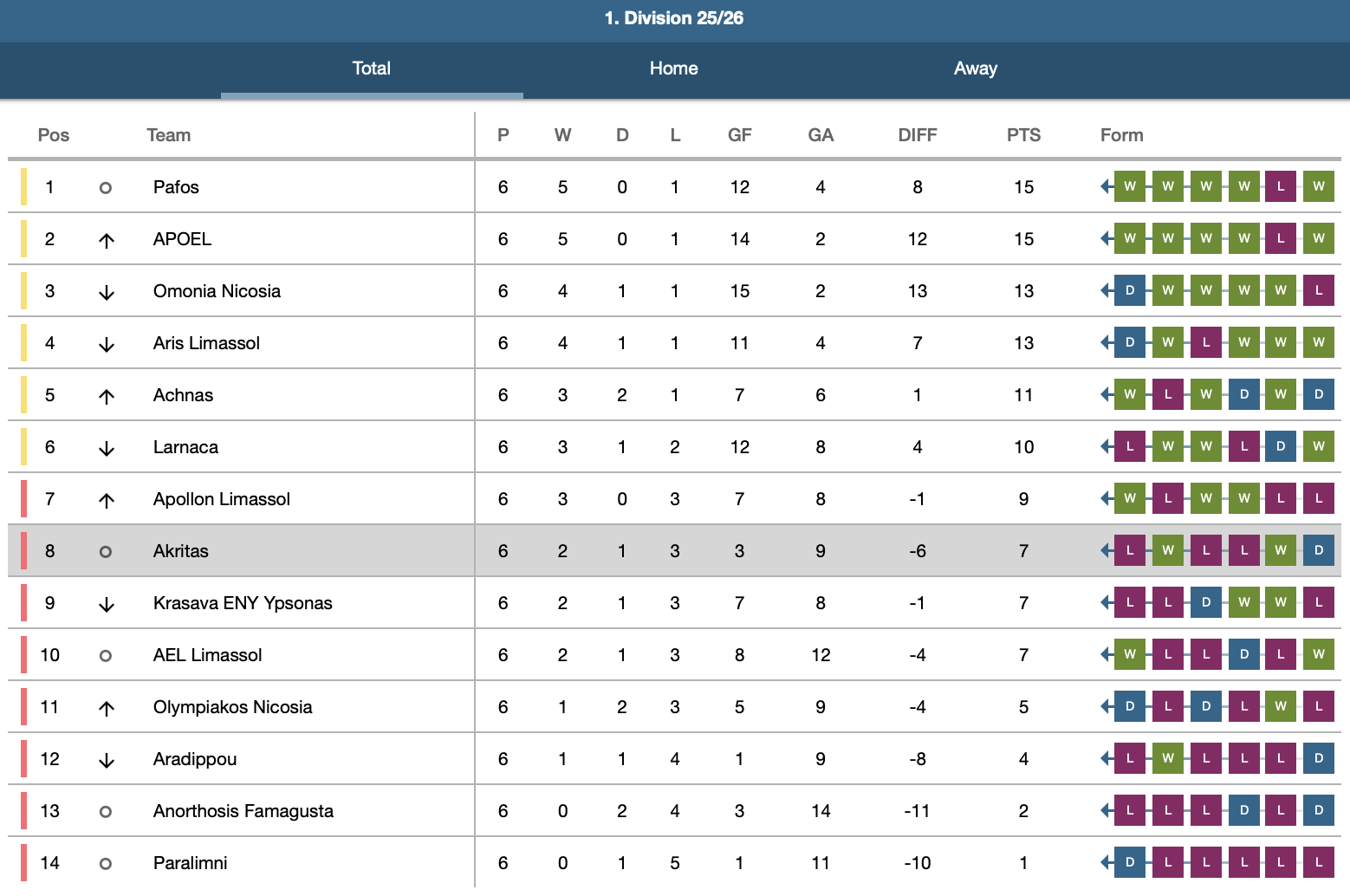Click the PTS column header
This screenshot has width=1350, height=896.
pyautogui.click(x=1023, y=135)
